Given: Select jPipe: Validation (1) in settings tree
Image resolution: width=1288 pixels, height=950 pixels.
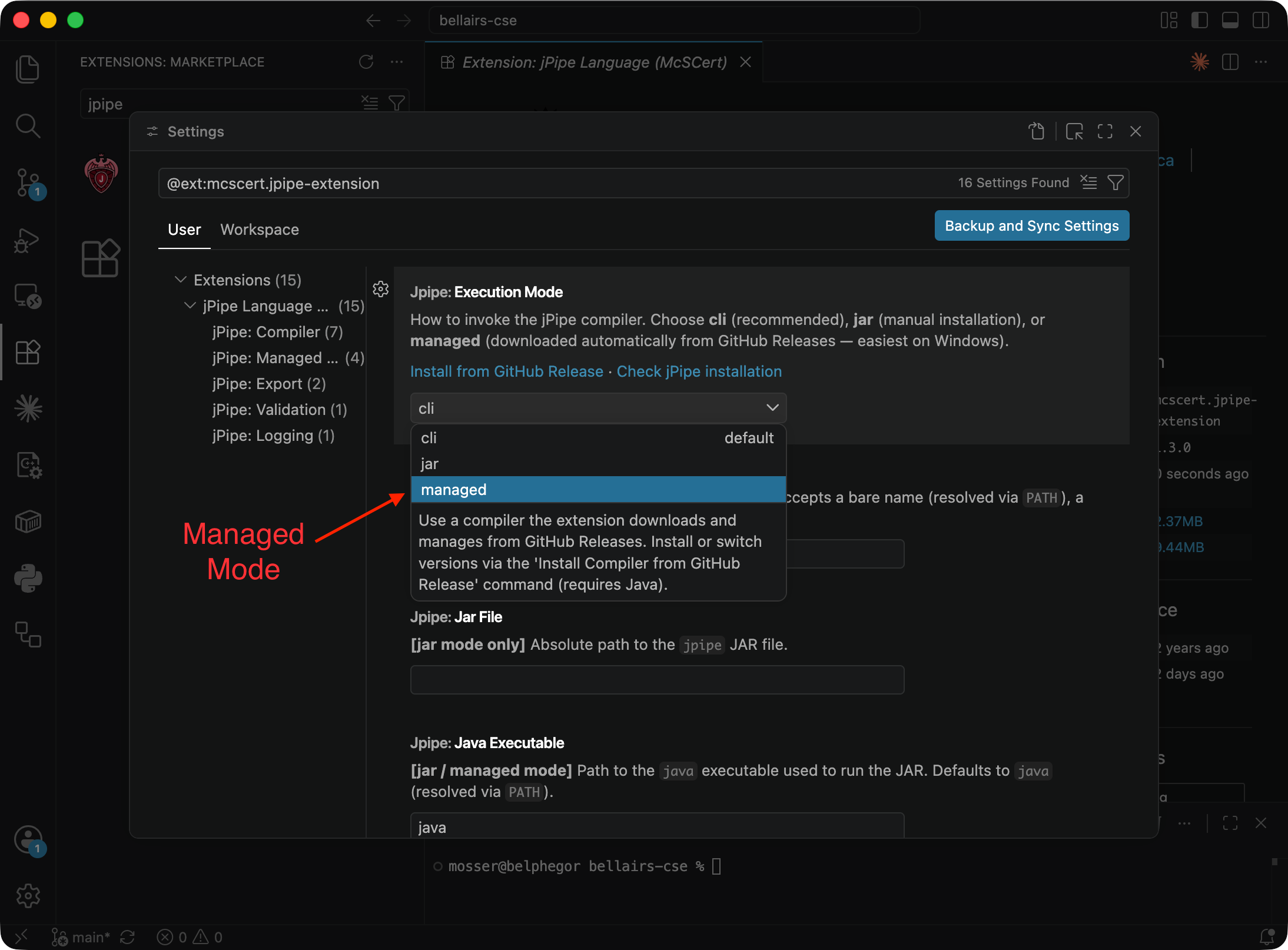Looking at the screenshot, I should tap(280, 410).
